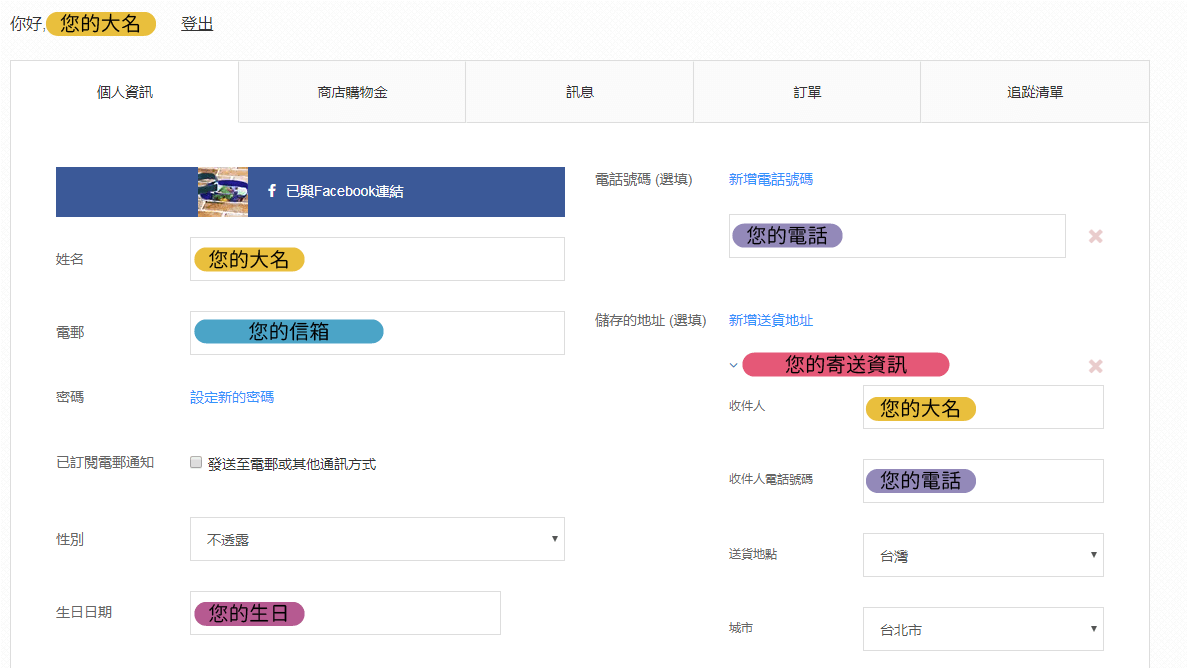
Task: View the 追蹤清單 wishlist tab
Action: [1034, 92]
